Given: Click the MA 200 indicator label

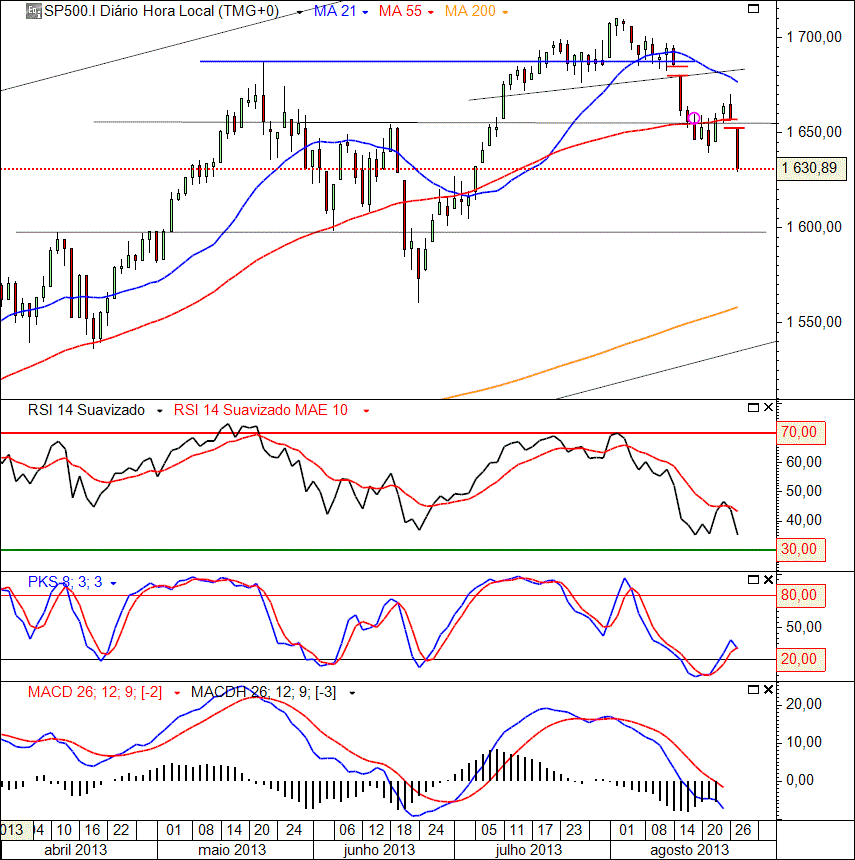Looking at the screenshot, I should pyautogui.click(x=470, y=12).
